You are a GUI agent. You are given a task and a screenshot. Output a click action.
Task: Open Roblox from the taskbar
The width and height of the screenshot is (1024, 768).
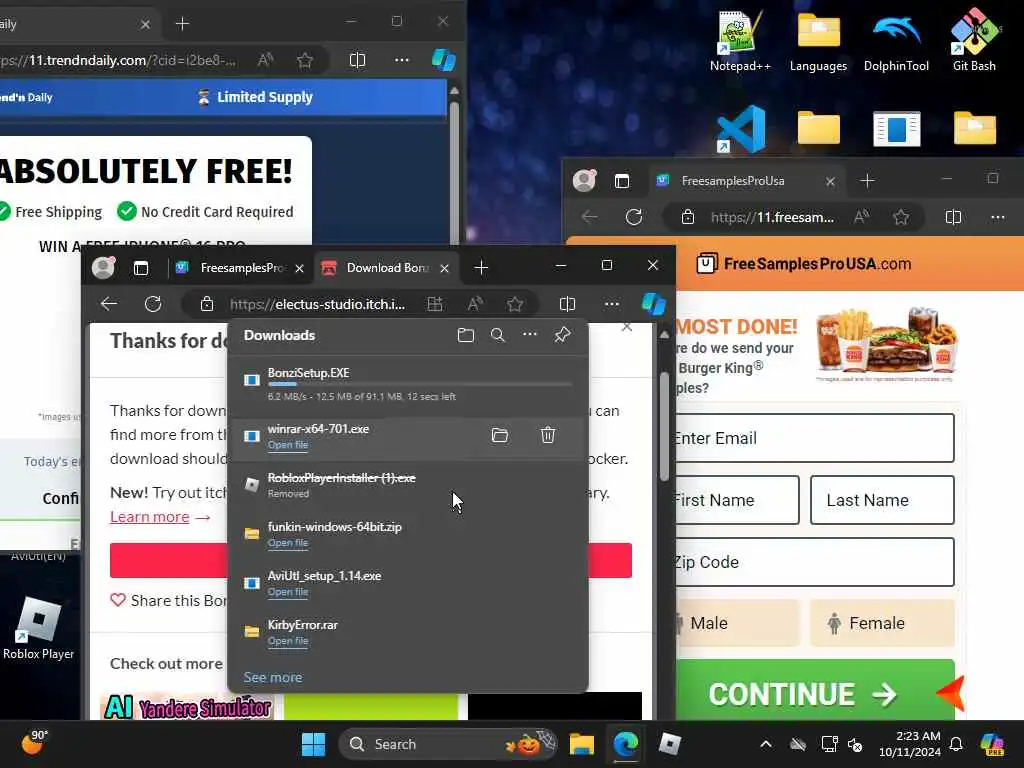pos(669,744)
